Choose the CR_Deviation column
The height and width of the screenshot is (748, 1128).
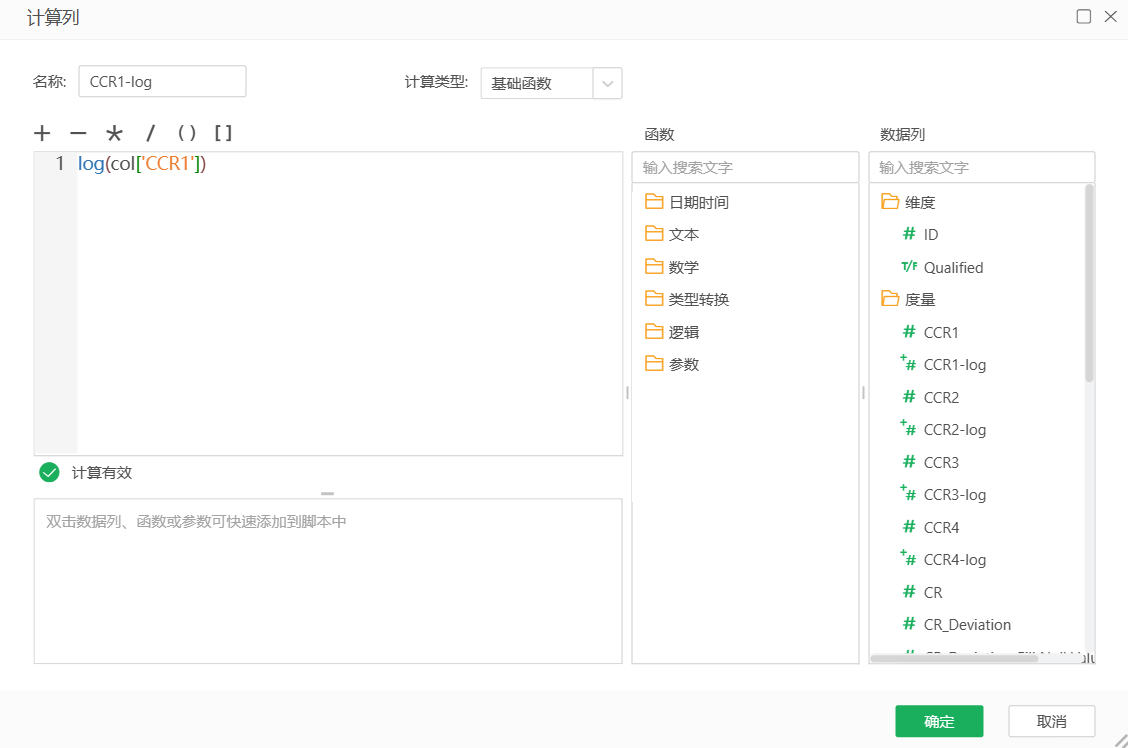pyautogui.click(x=967, y=625)
